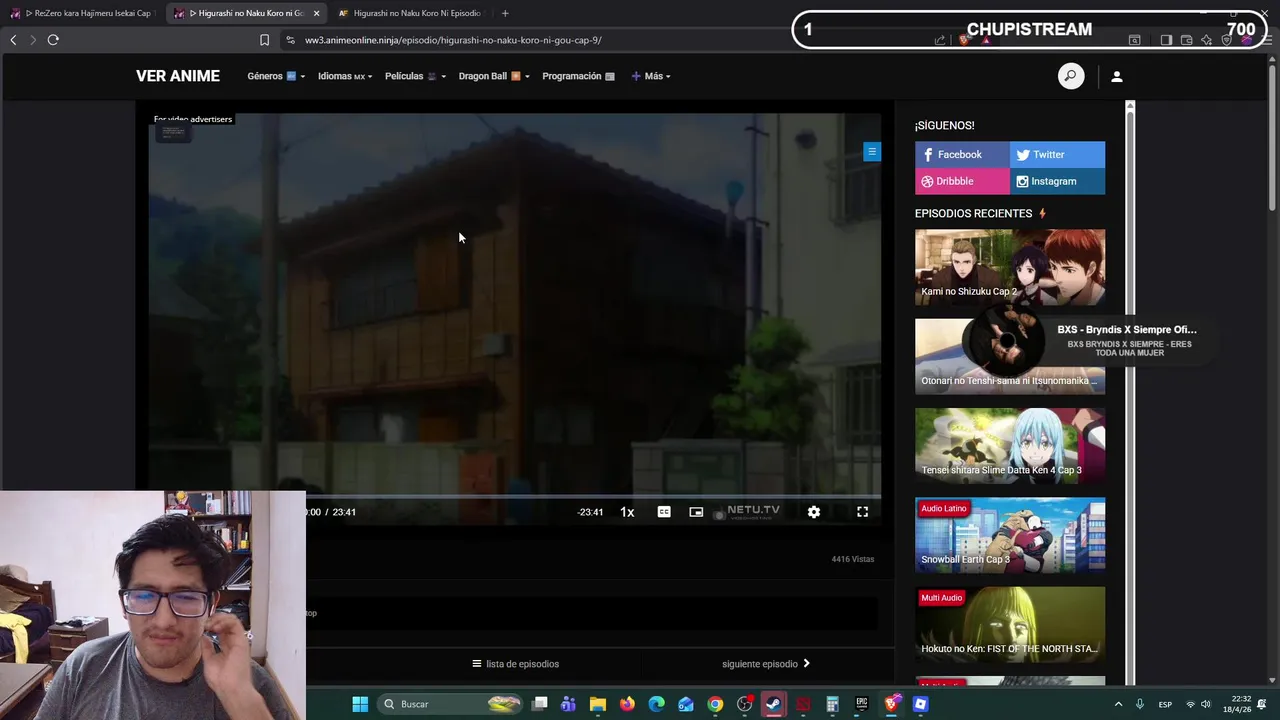Viewport: 1280px width, 720px height.
Task: Open lista de episodios link
Action: coord(516,664)
